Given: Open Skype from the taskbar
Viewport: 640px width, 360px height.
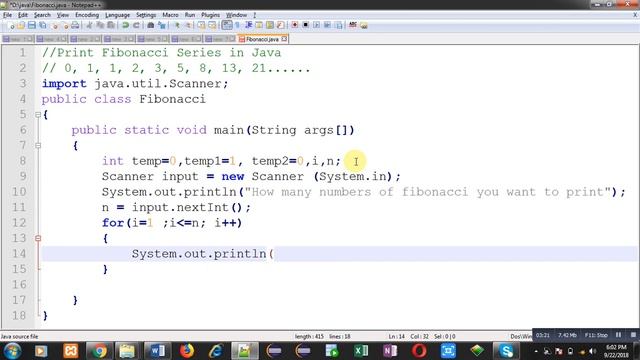Looking at the screenshot, I should (506, 351).
